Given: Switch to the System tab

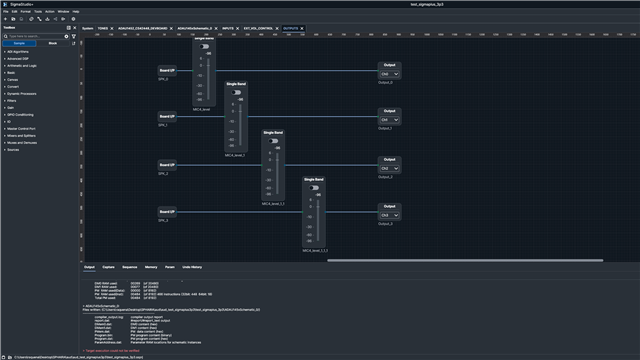Looking at the screenshot, I should point(88,29).
